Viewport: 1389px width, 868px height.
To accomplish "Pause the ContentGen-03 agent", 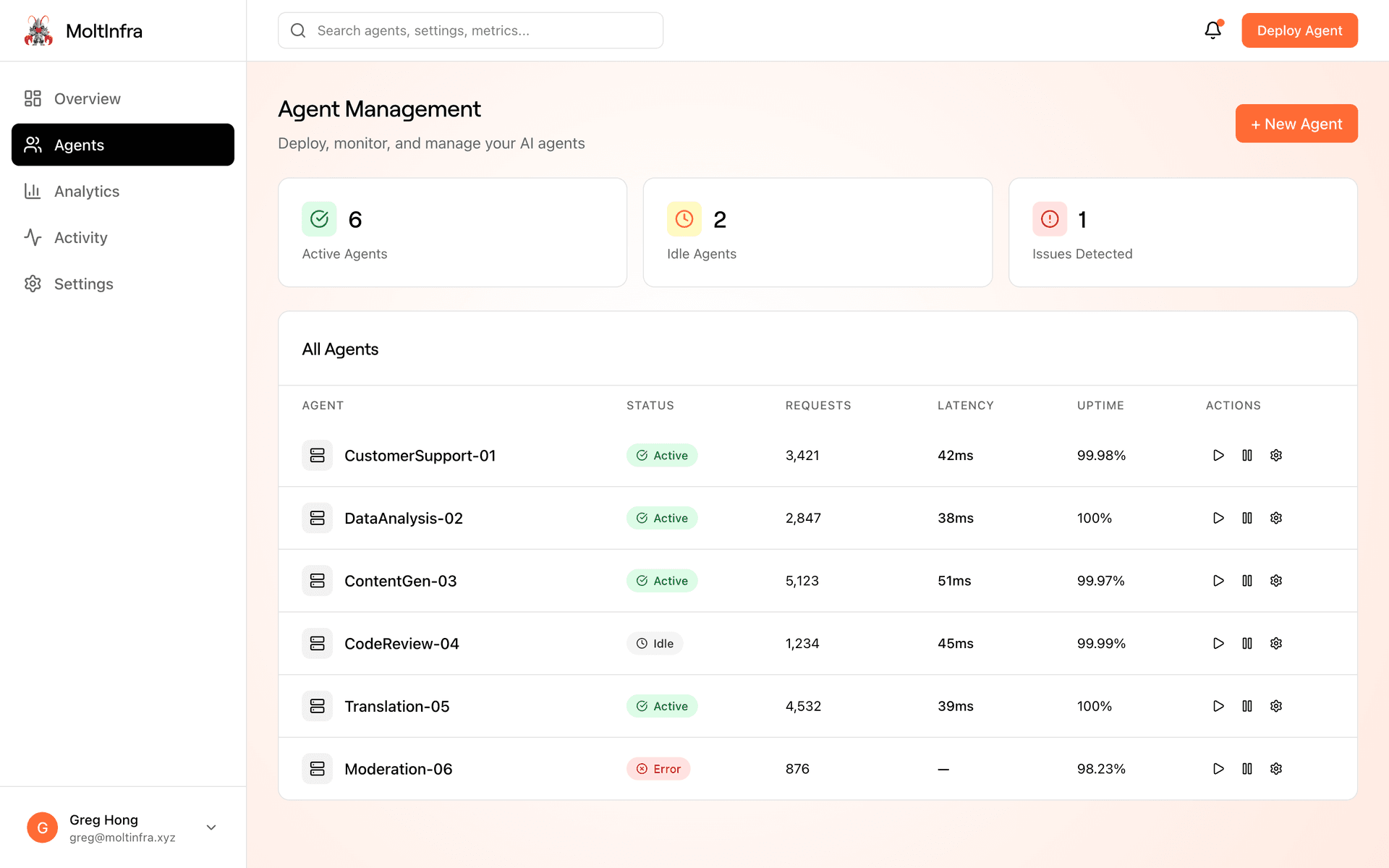I will [x=1247, y=581].
